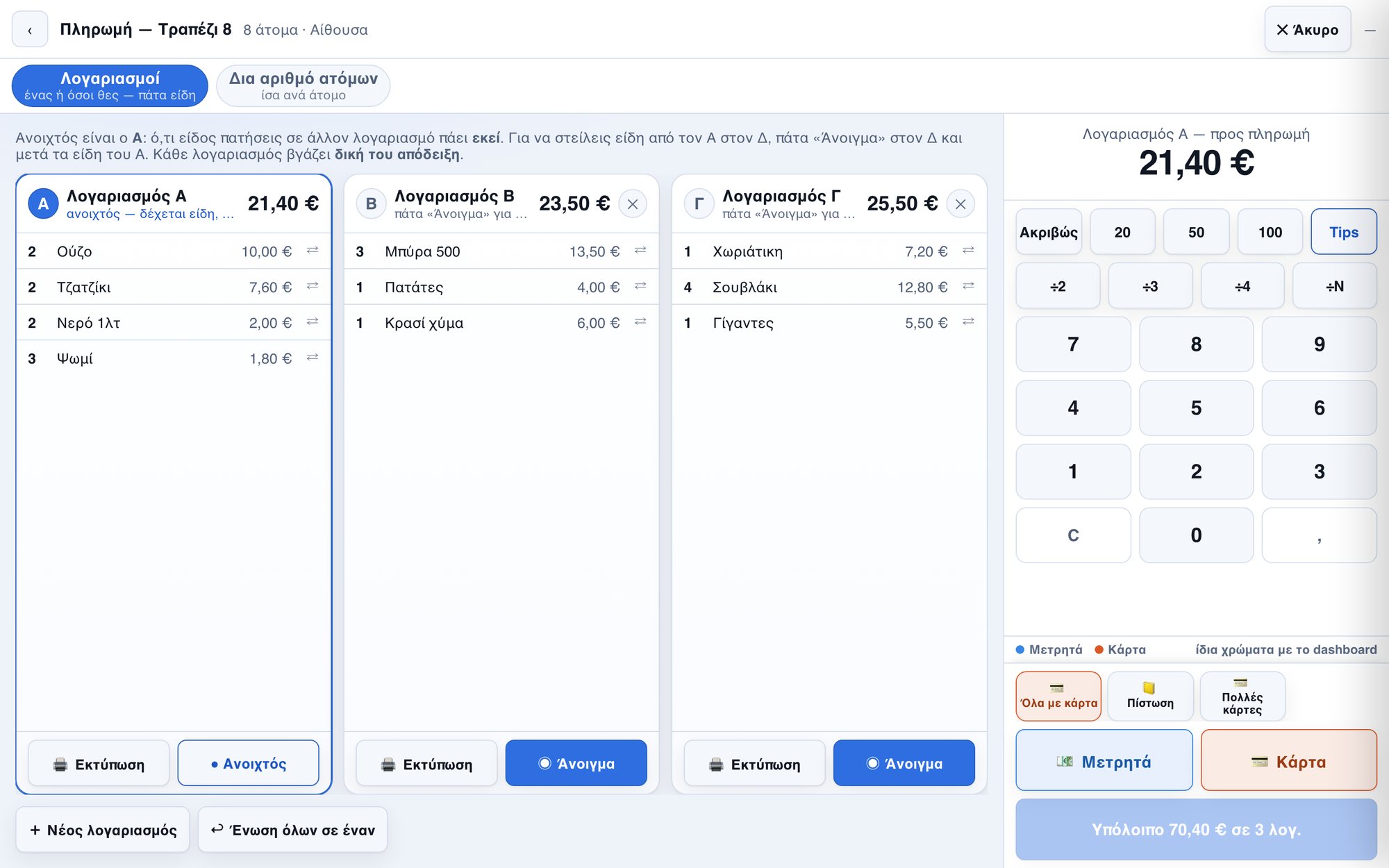Remove Λογαριασμός Β with its X
The height and width of the screenshot is (868, 1389).
[x=633, y=204]
